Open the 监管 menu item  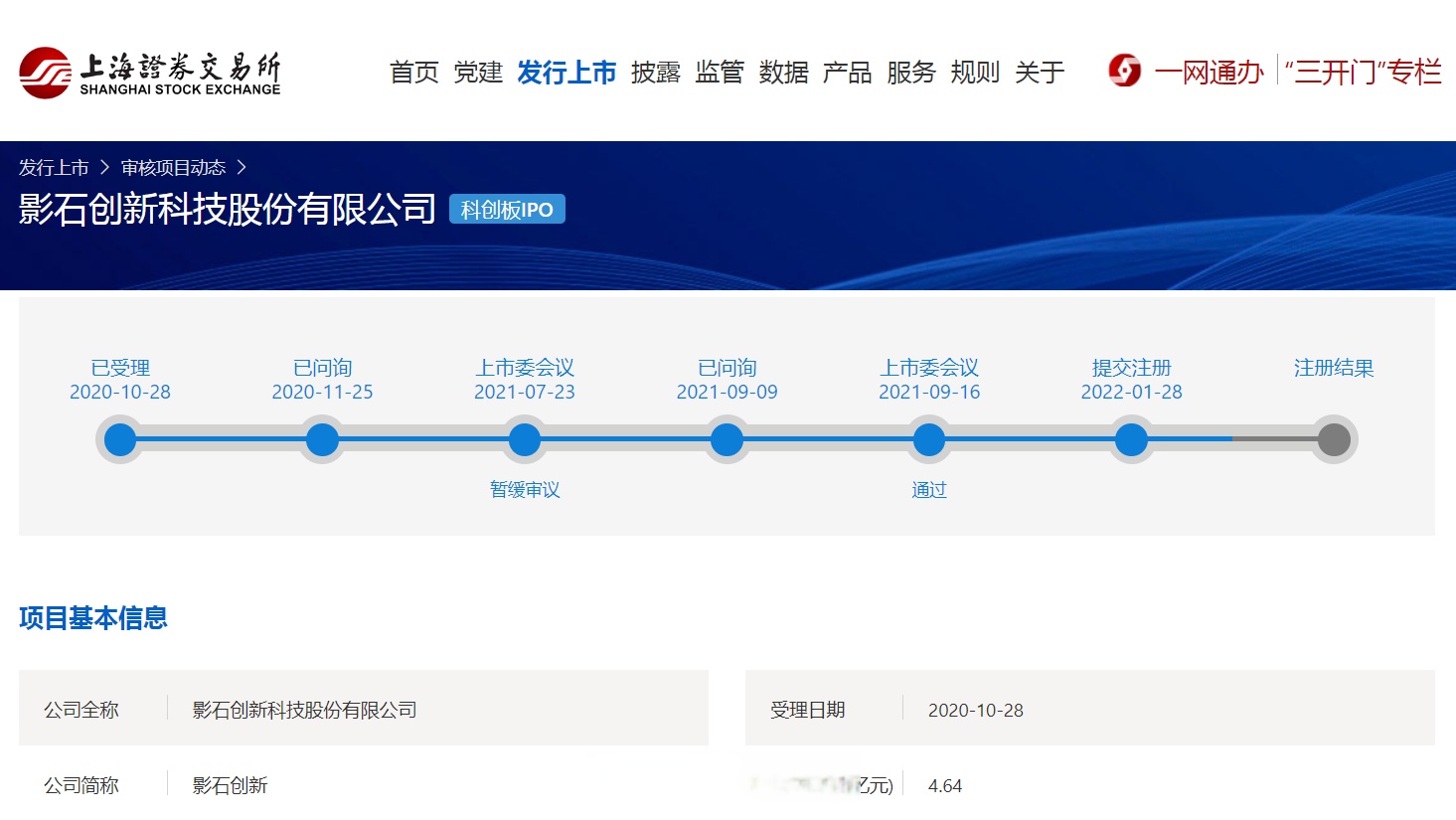(x=720, y=73)
